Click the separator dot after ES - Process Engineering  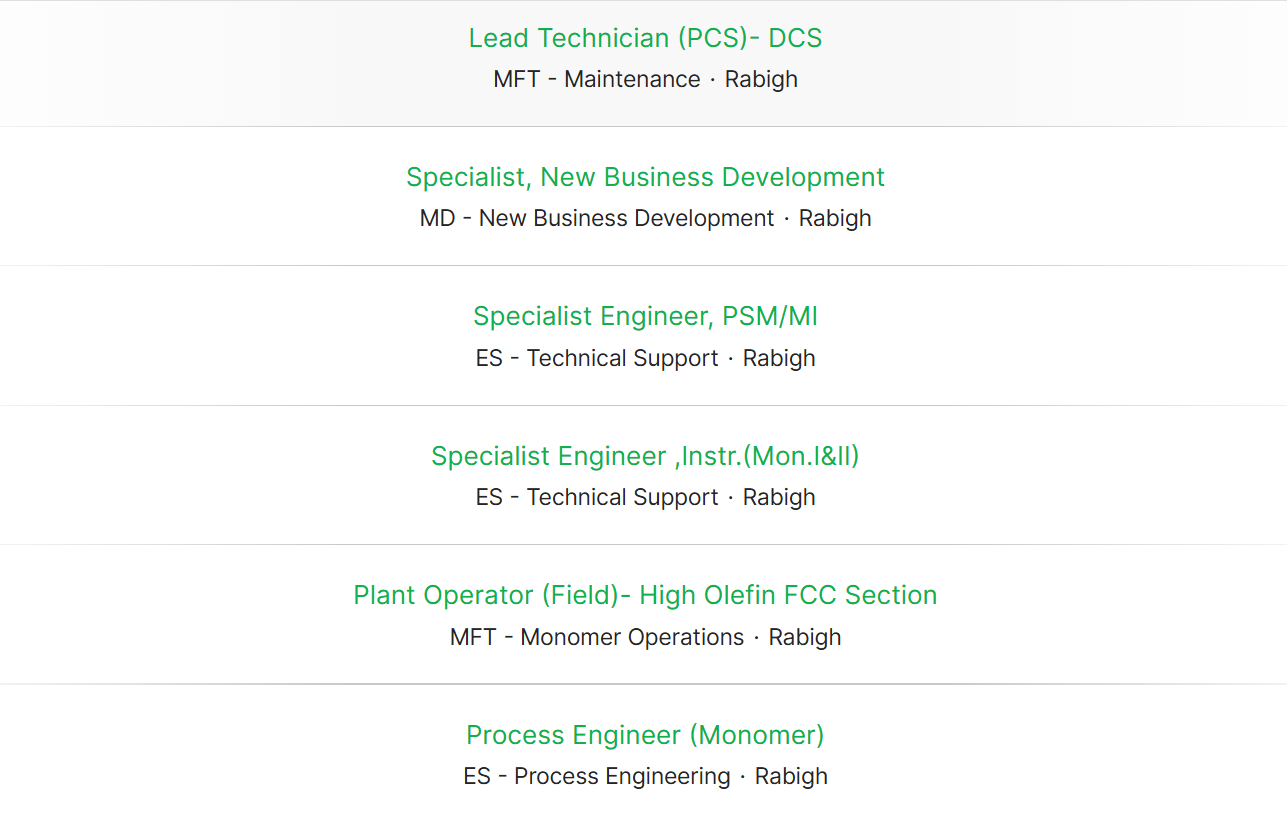click(x=743, y=776)
